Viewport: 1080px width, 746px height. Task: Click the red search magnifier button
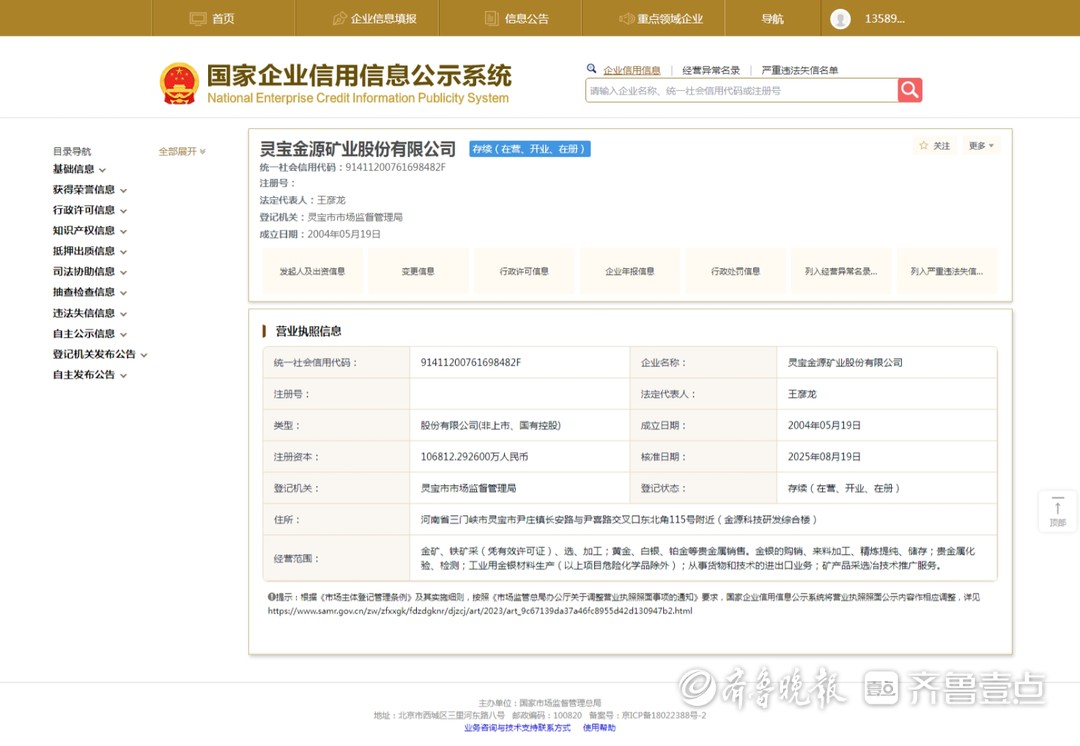click(909, 90)
